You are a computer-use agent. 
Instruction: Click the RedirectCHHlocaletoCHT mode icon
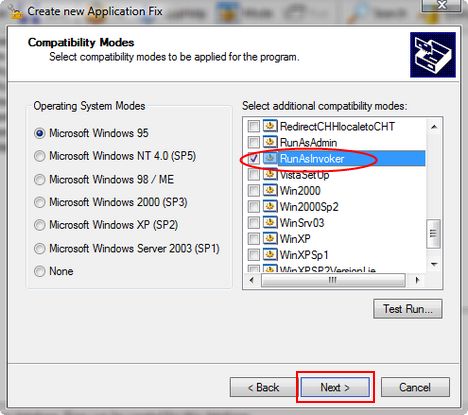tap(270, 126)
